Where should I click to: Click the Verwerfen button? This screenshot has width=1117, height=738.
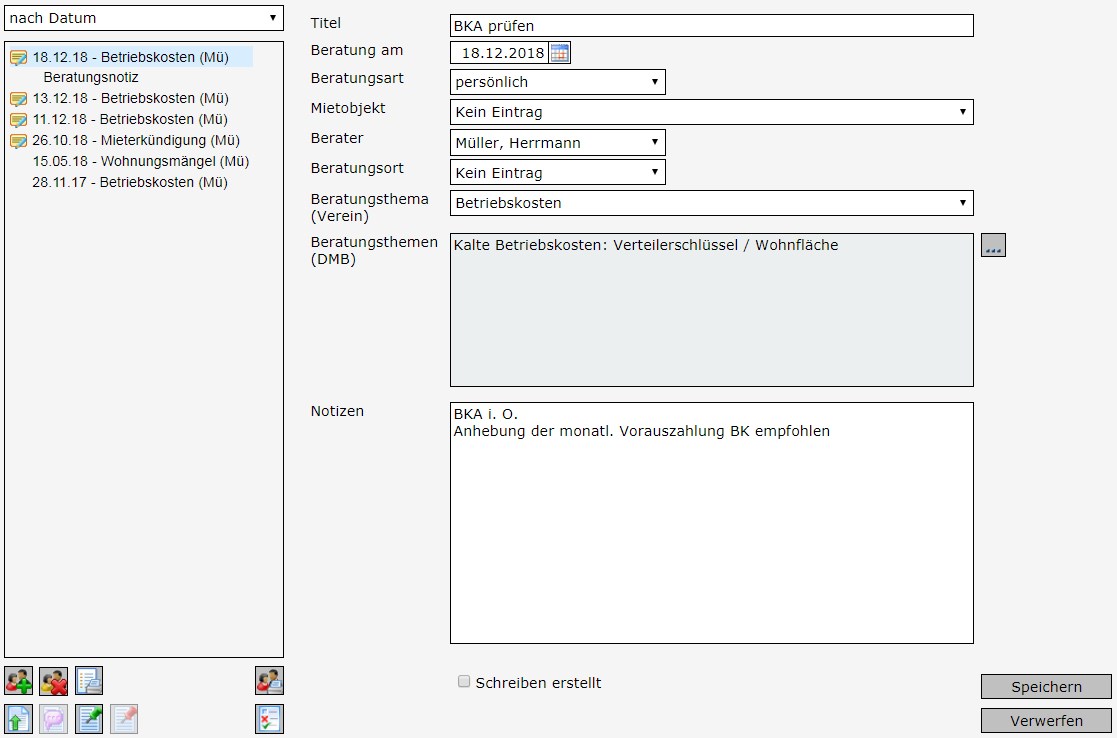tap(1046, 720)
